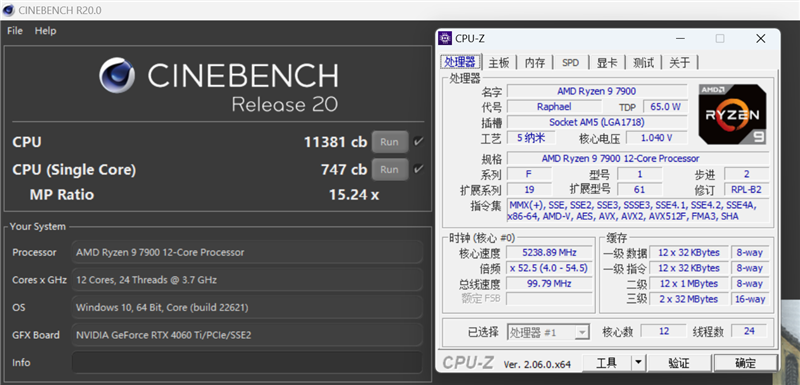Click the 15.24 x MP Ratio value

coord(354,195)
